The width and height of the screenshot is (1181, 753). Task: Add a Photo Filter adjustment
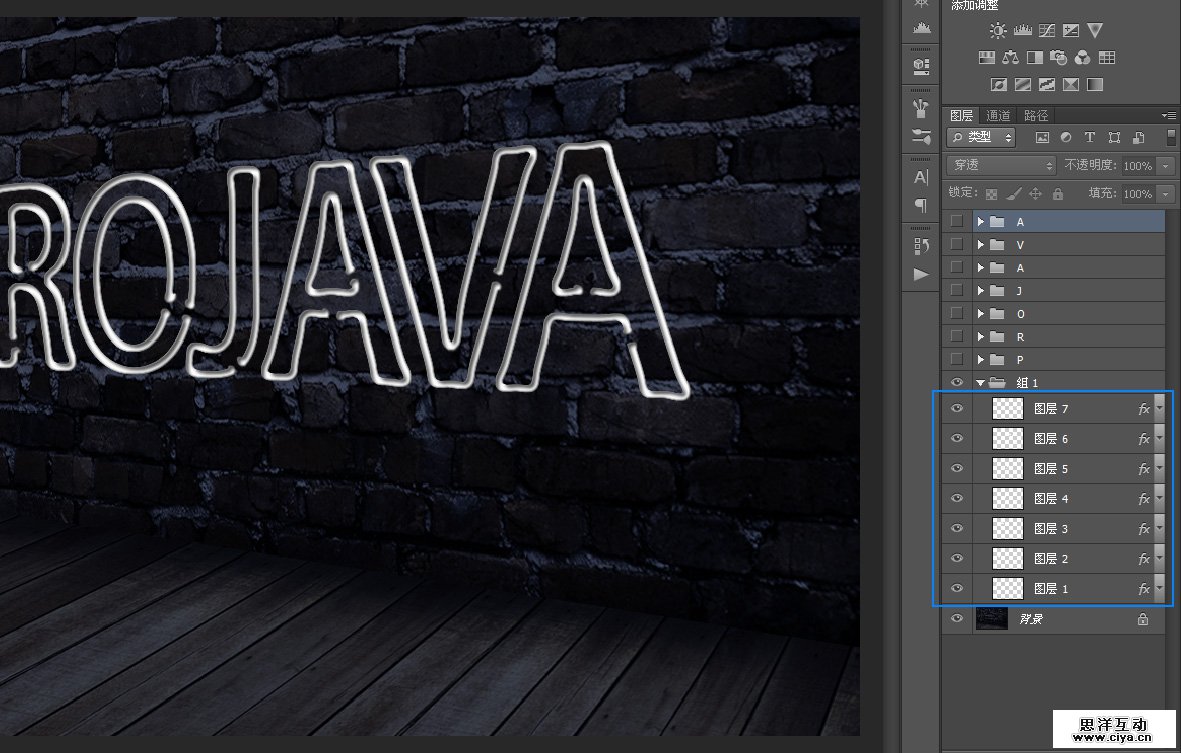click(1059, 58)
